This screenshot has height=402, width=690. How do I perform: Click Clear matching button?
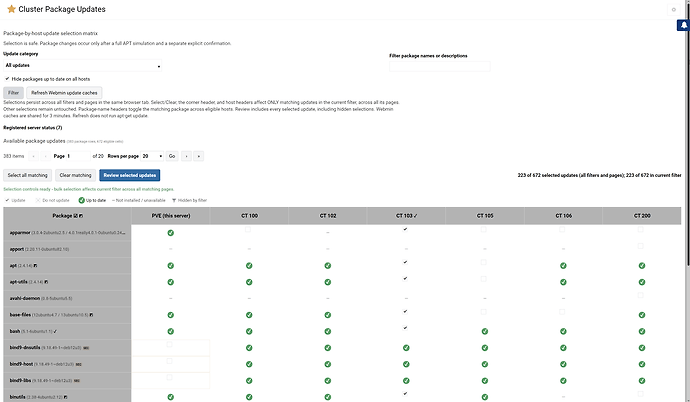[75, 175]
